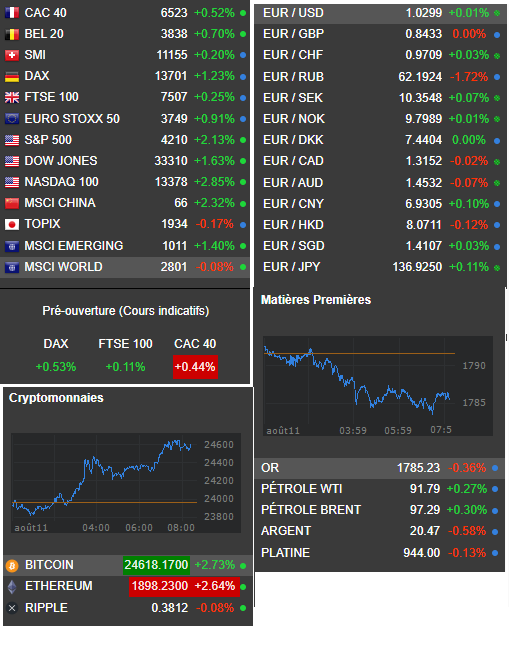Click the Ethereum price 1898.2300

(x=160, y=586)
